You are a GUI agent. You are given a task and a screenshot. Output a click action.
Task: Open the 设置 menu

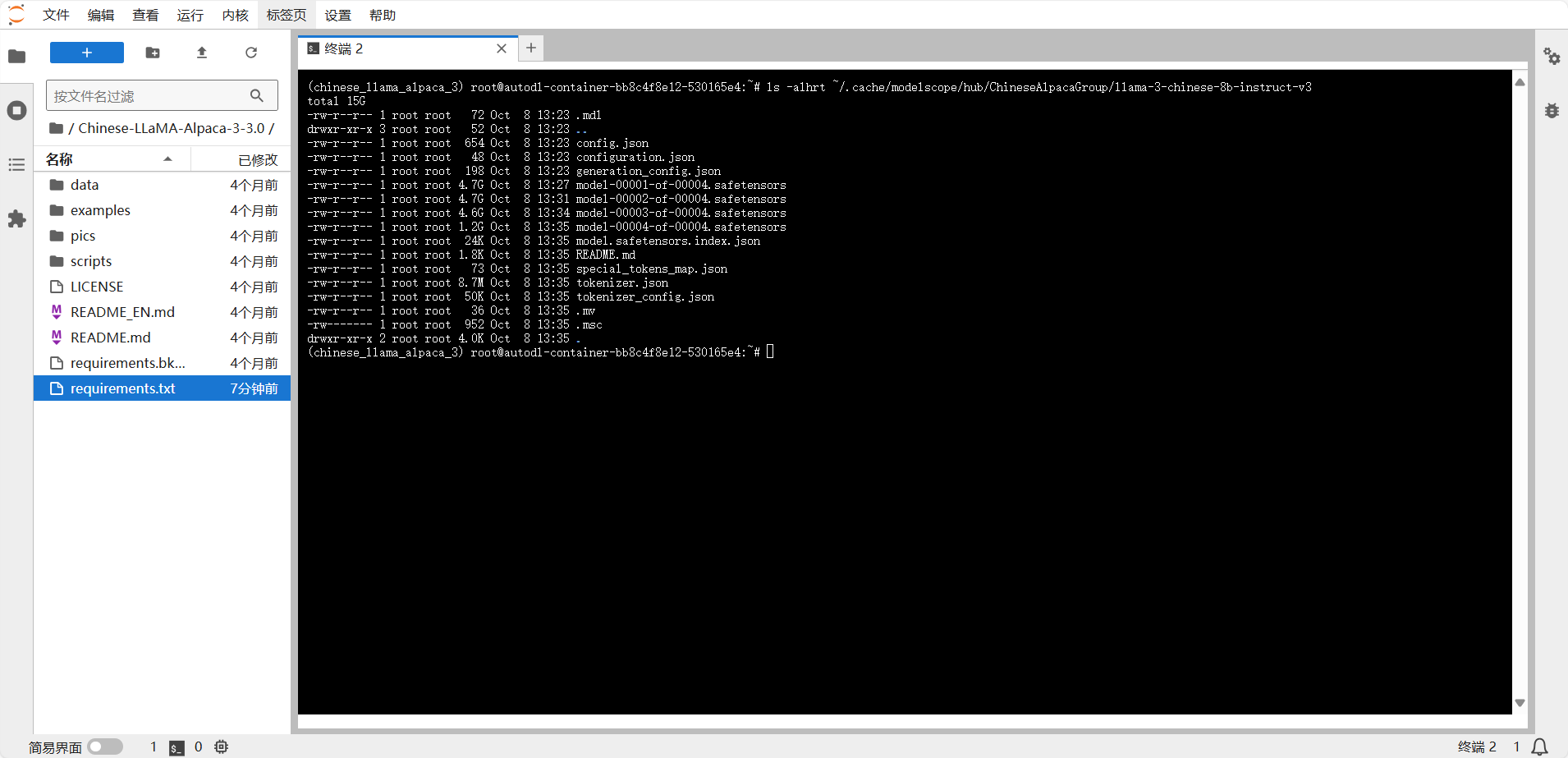(x=337, y=15)
